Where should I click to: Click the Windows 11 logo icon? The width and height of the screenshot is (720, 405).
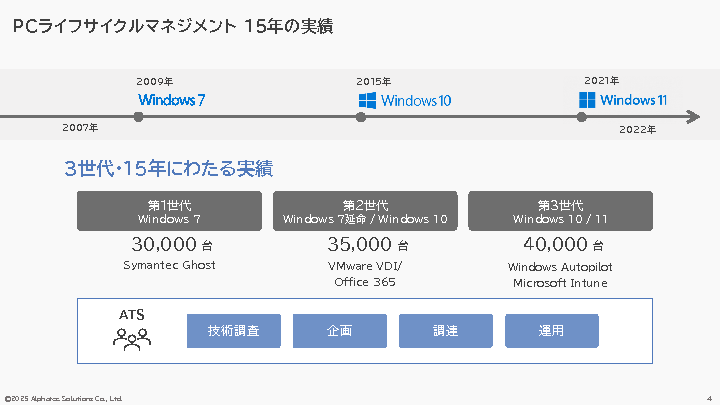click(587, 100)
